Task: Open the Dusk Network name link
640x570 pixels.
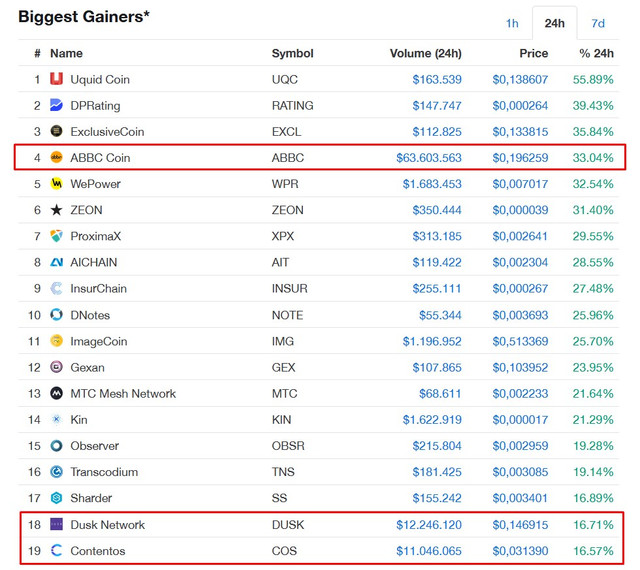Action: 107,524
